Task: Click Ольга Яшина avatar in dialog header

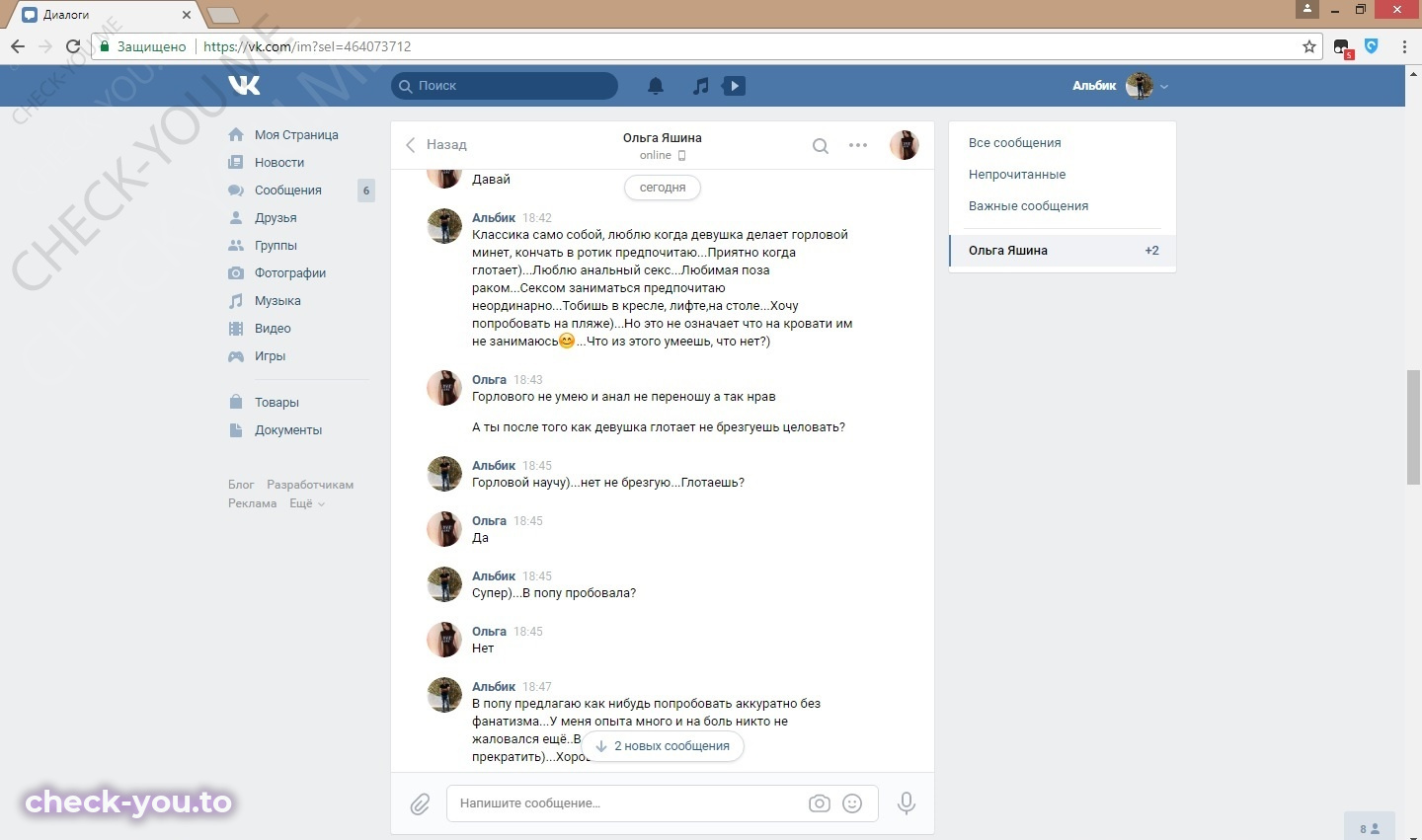Action: [905, 145]
